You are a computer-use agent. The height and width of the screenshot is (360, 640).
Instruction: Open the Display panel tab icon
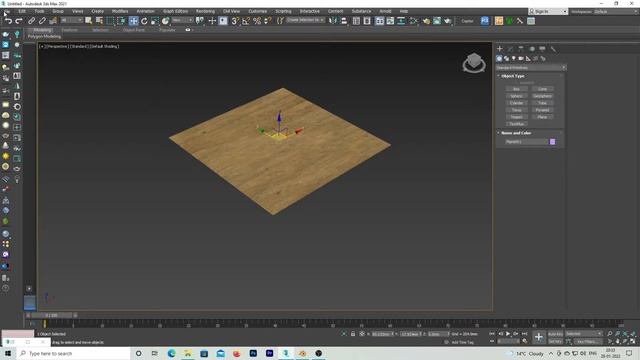click(542, 49)
